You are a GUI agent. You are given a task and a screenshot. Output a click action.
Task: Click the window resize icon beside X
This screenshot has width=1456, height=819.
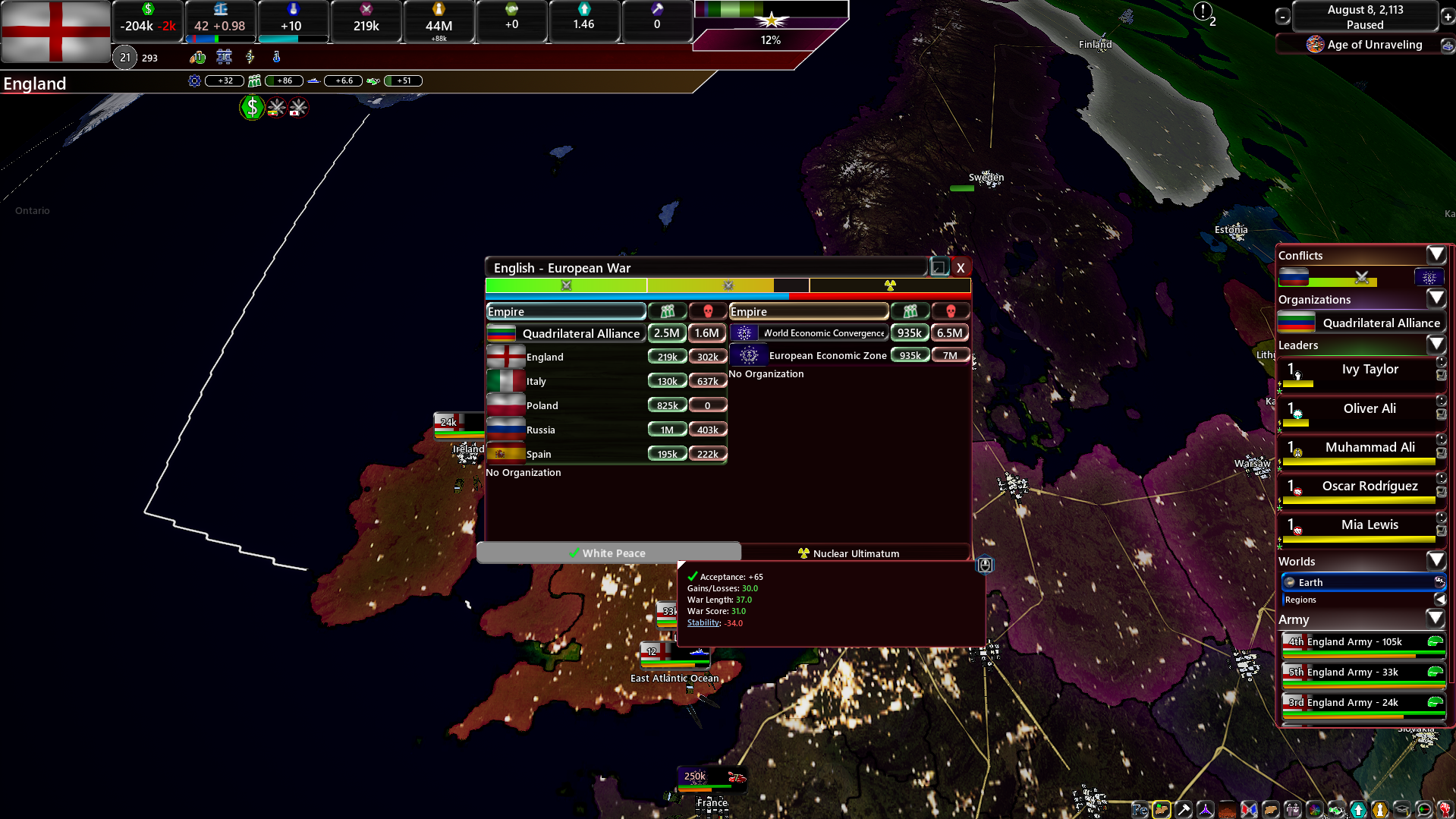(x=939, y=267)
